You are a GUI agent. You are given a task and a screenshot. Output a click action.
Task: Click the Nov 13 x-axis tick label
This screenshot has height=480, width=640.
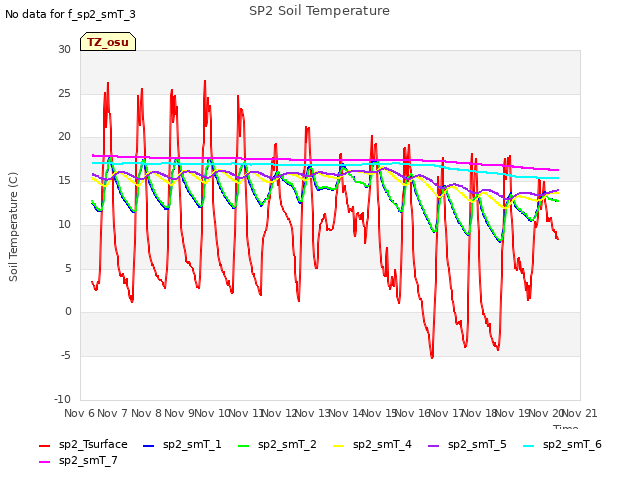click(313, 413)
